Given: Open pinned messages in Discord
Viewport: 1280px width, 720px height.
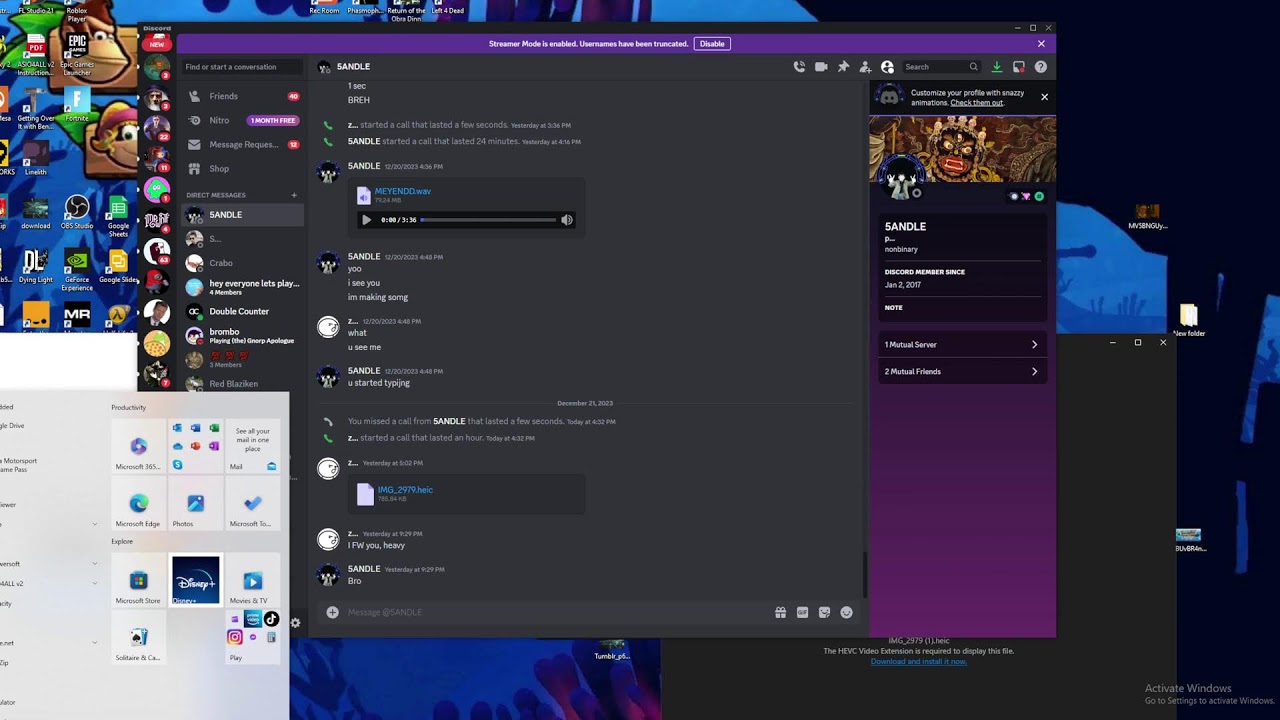Looking at the screenshot, I should tap(843, 67).
